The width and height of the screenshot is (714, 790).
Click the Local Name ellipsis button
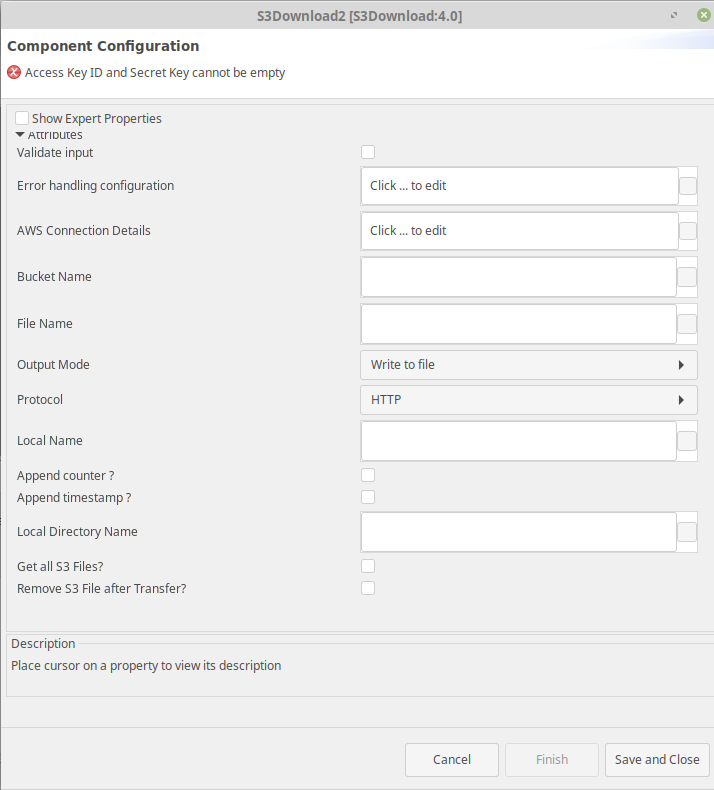(x=687, y=441)
